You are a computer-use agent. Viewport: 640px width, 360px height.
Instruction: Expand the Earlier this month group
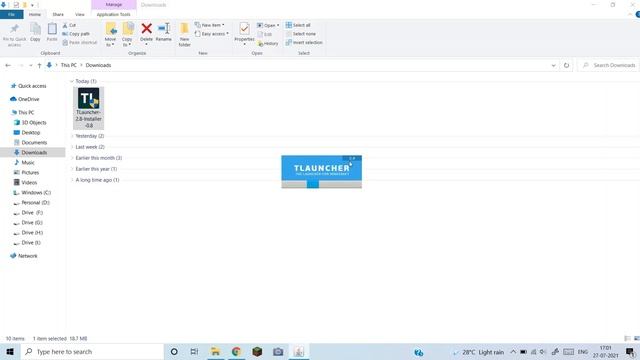tap(72, 158)
